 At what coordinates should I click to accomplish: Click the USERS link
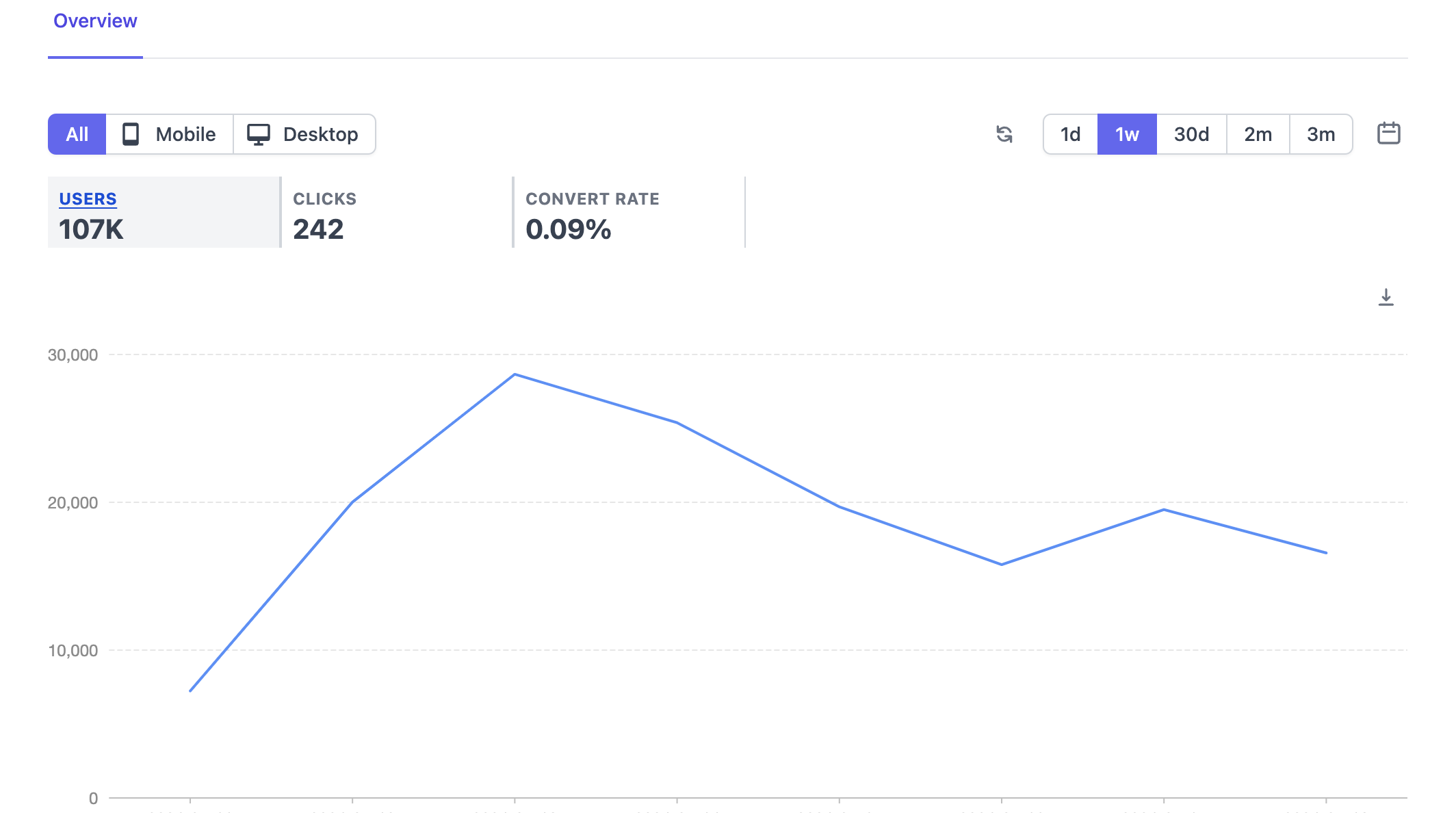[88, 198]
